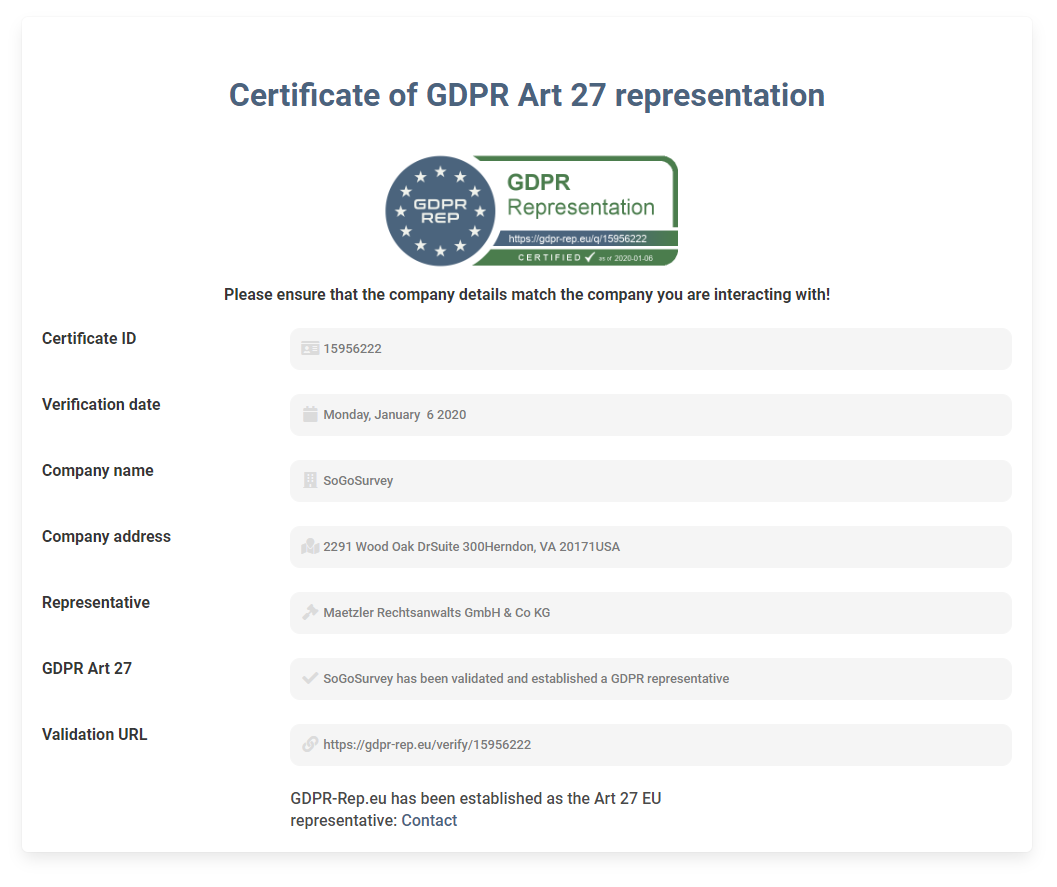Open the Contact link

[x=429, y=821]
